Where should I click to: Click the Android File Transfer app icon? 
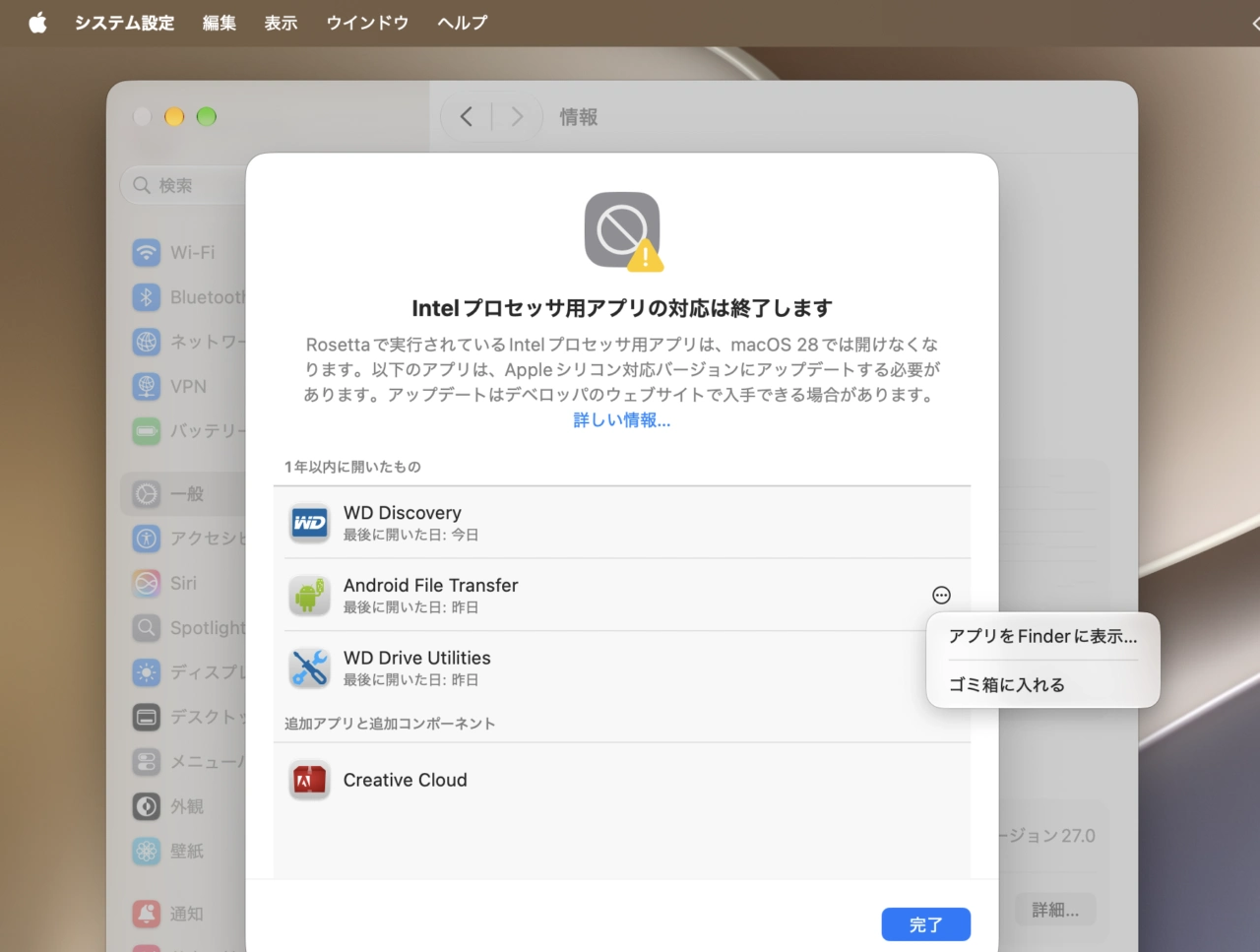tap(310, 596)
